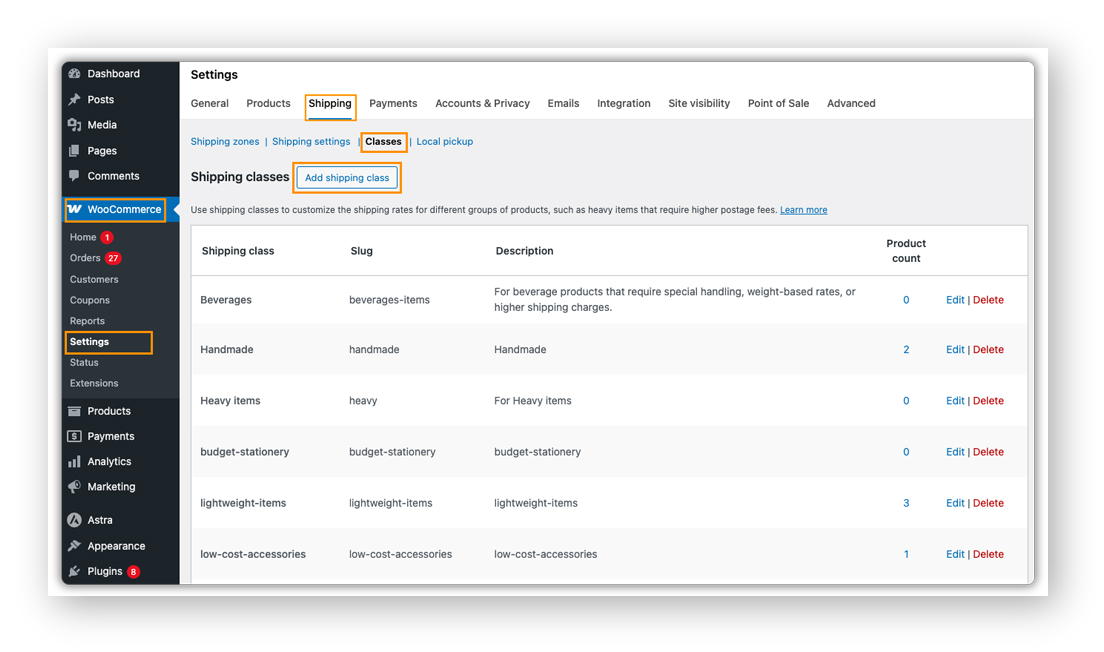The width and height of the screenshot is (1104, 652).
Task: Go to Local pickup subsection
Action: pos(444,142)
